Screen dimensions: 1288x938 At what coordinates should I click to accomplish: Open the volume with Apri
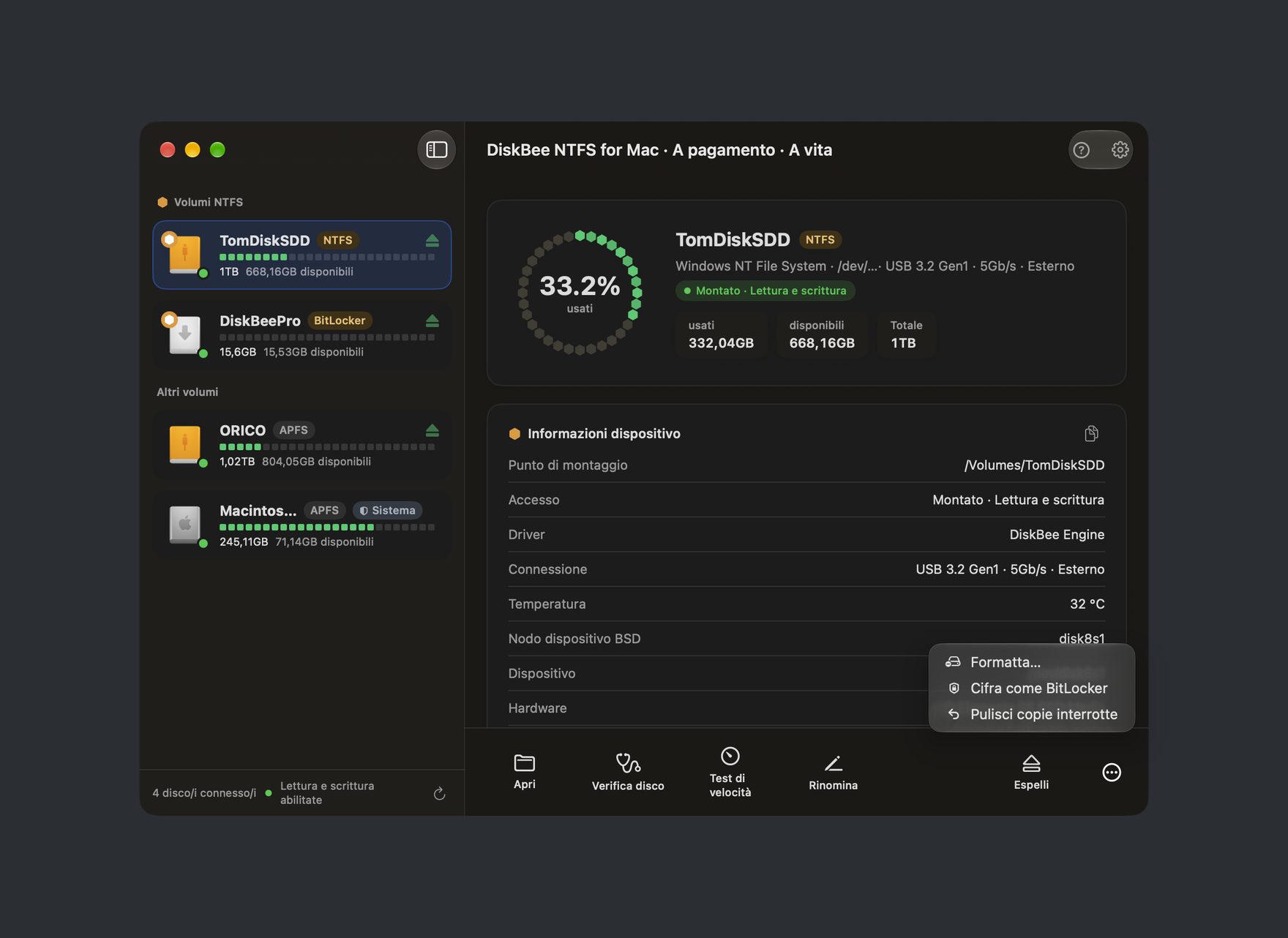coord(524,773)
